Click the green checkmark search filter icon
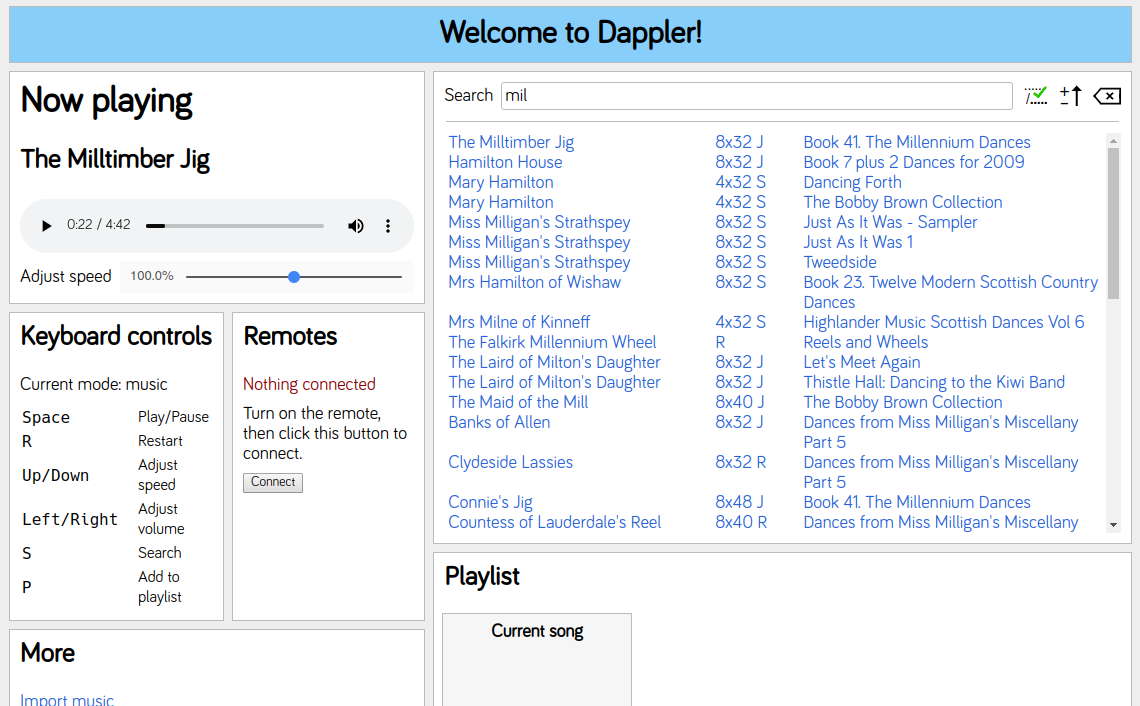Viewport: 1140px width, 706px height. coord(1036,96)
